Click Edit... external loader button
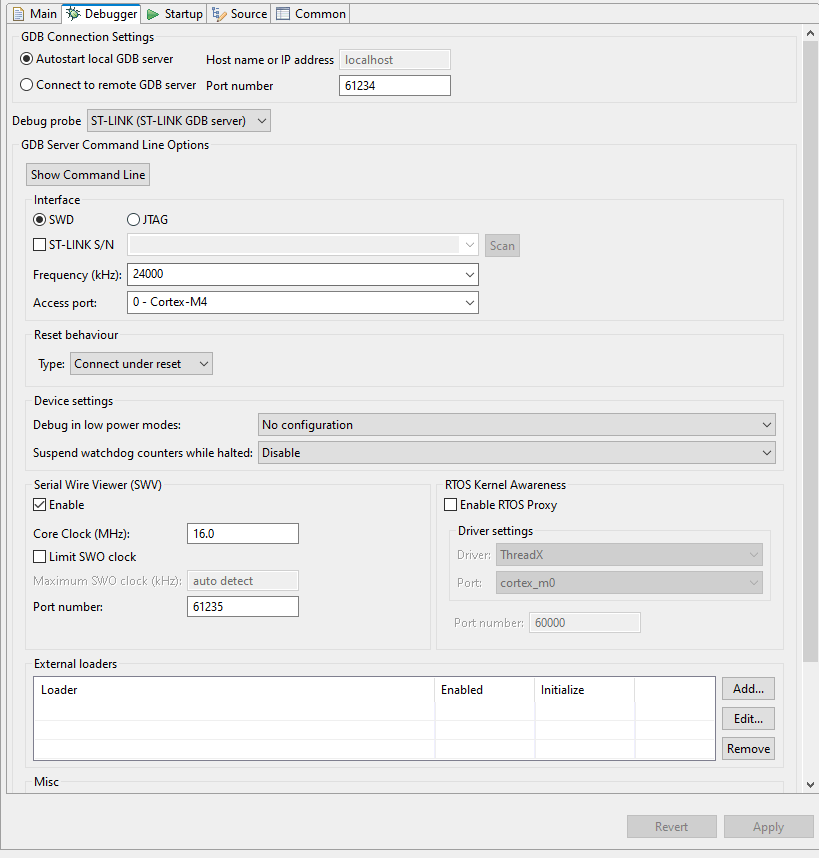Screen dimensions: 819x858 pos(748,719)
